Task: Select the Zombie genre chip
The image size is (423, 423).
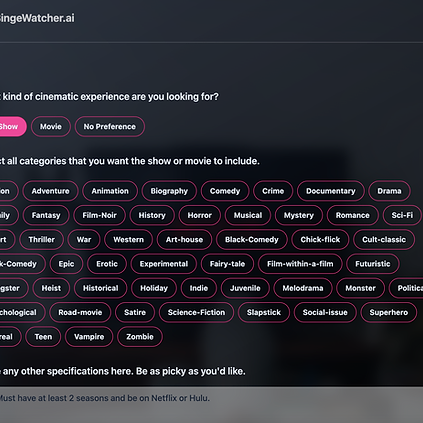Action: [x=140, y=337]
